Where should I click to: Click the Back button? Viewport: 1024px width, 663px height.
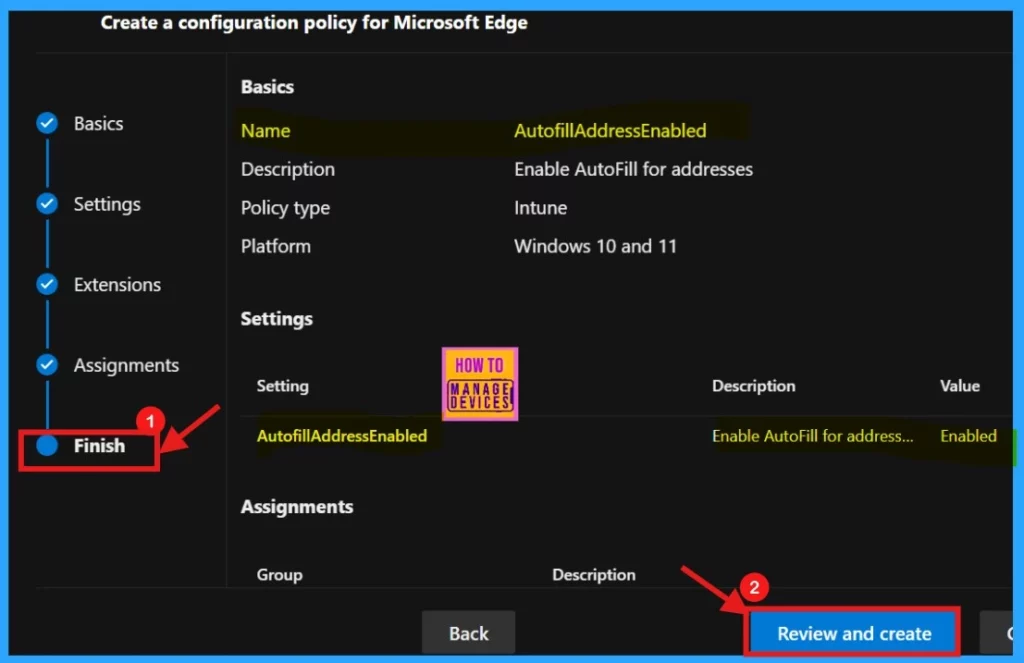468,633
